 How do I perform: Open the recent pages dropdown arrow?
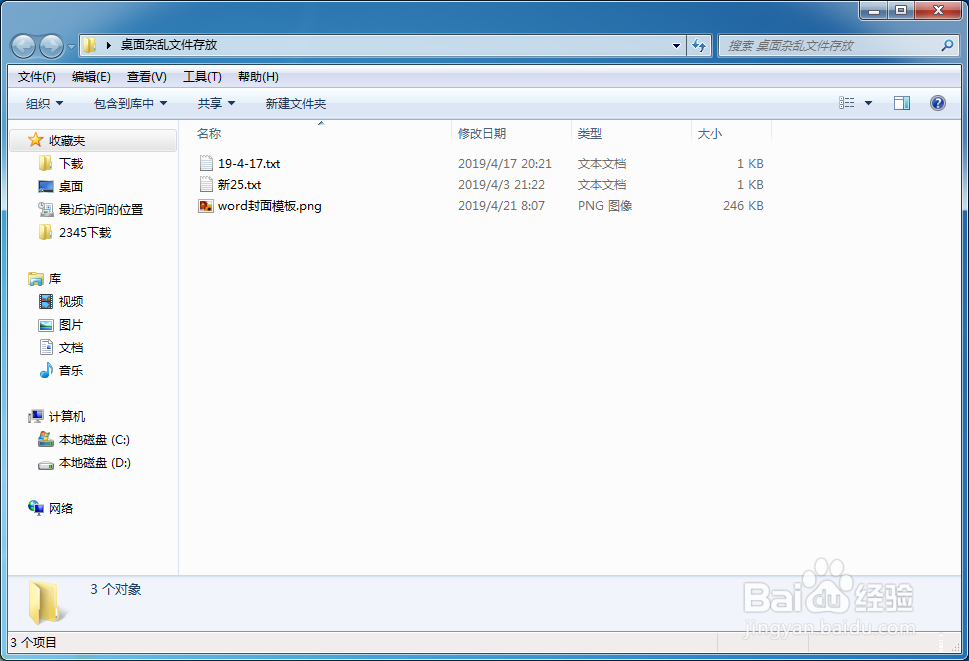[71, 46]
